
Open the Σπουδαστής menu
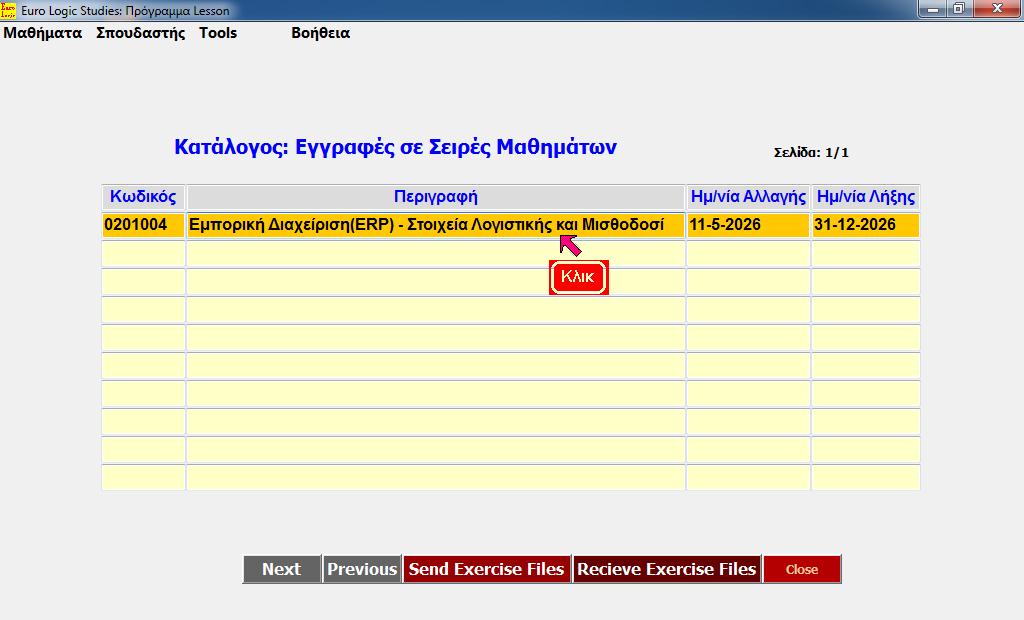coord(140,33)
